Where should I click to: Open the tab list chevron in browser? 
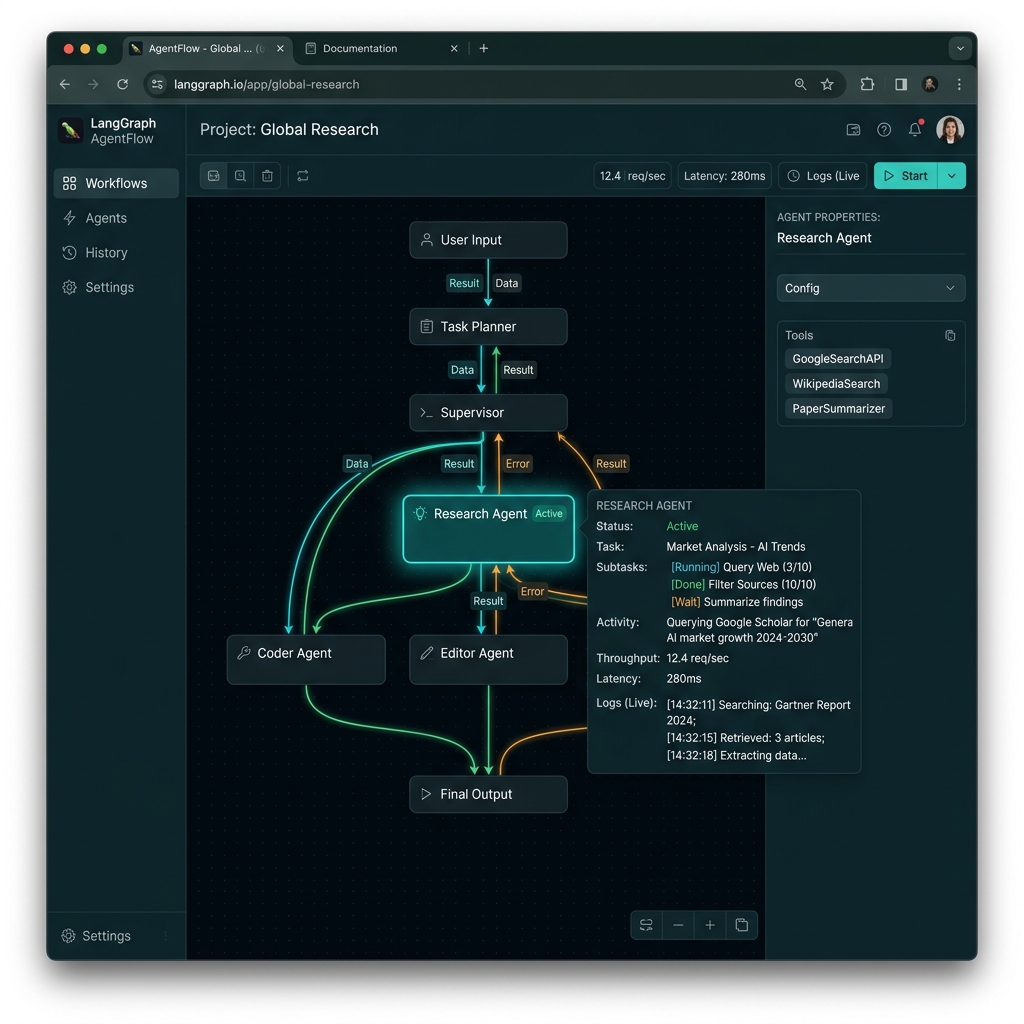pos(960,48)
